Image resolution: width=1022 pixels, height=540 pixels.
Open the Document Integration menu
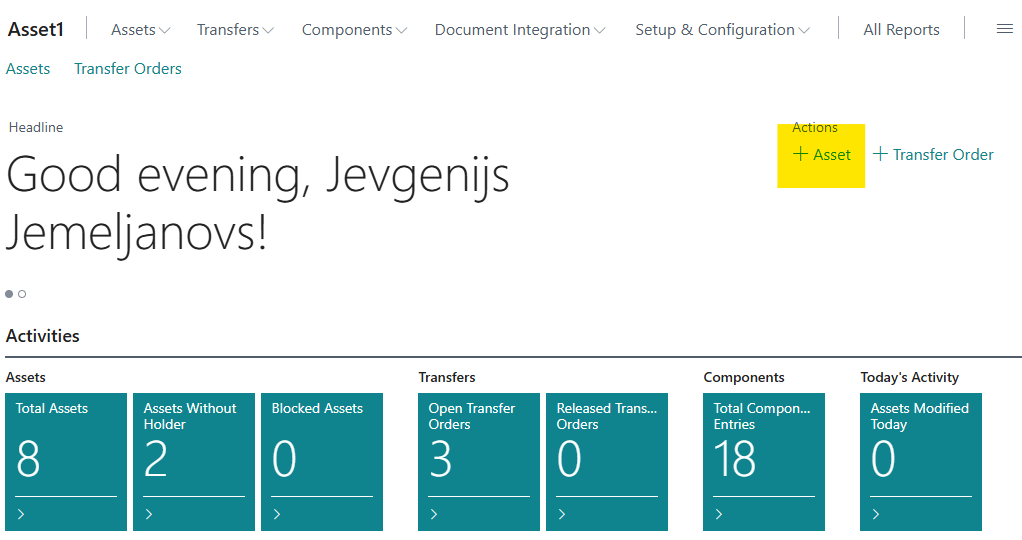click(x=520, y=30)
